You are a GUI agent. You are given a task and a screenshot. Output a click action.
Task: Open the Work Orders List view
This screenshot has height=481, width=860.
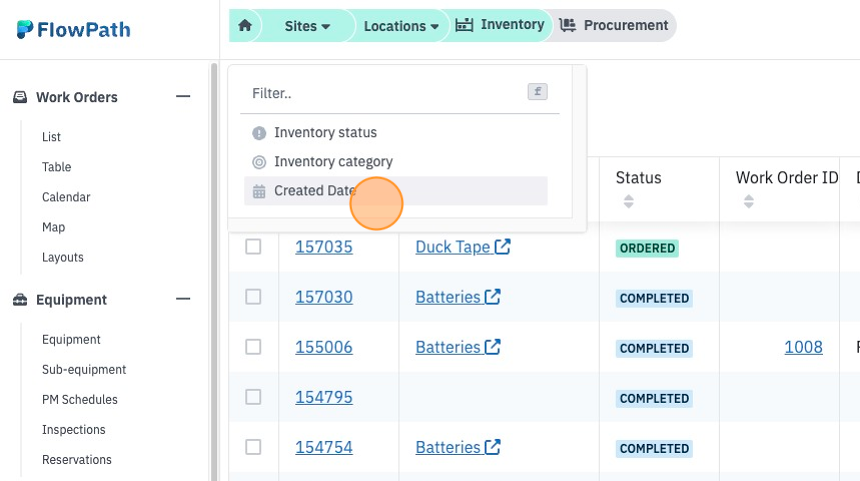click(51, 137)
